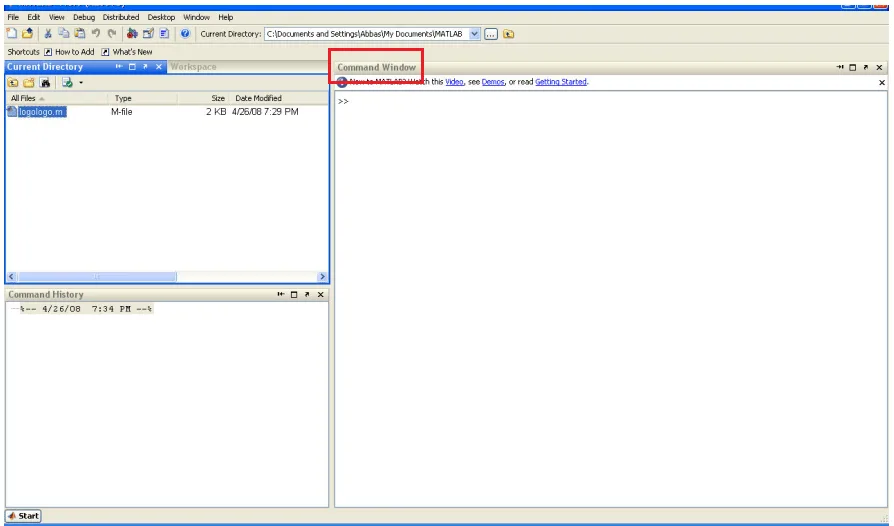
Task: Open the Edit menu
Action: (34, 17)
